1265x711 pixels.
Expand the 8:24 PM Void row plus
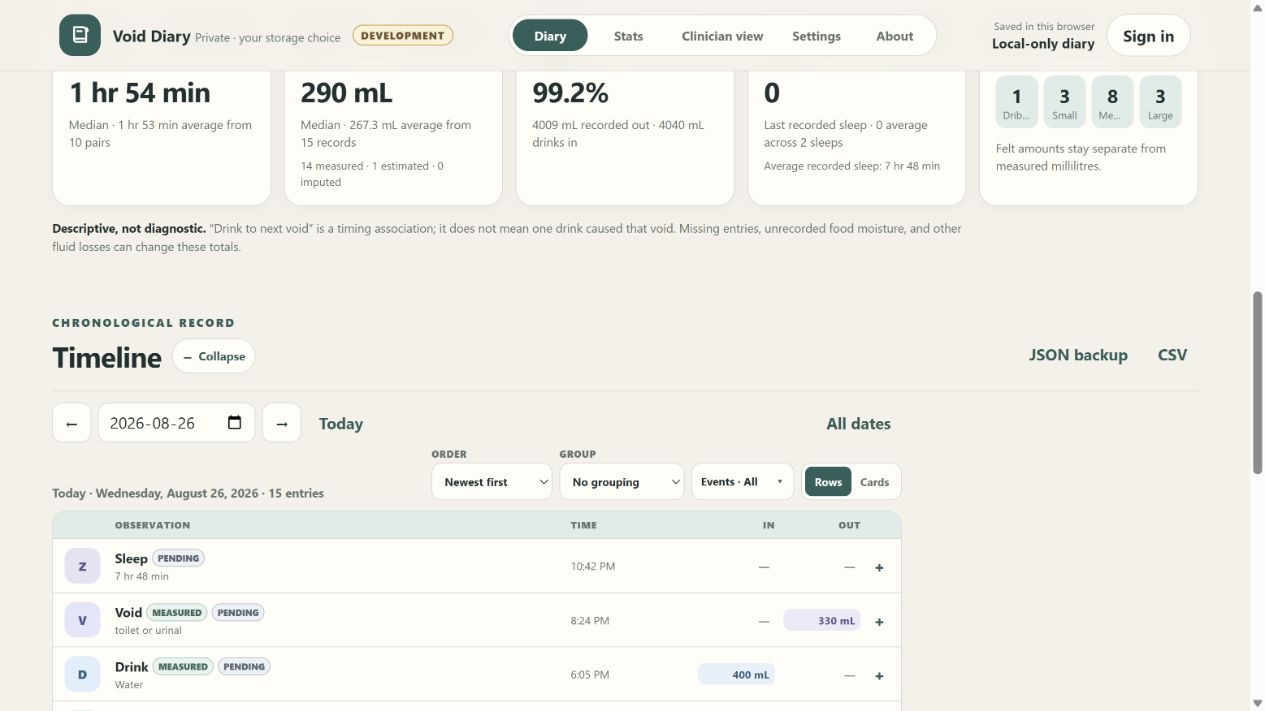click(880, 621)
